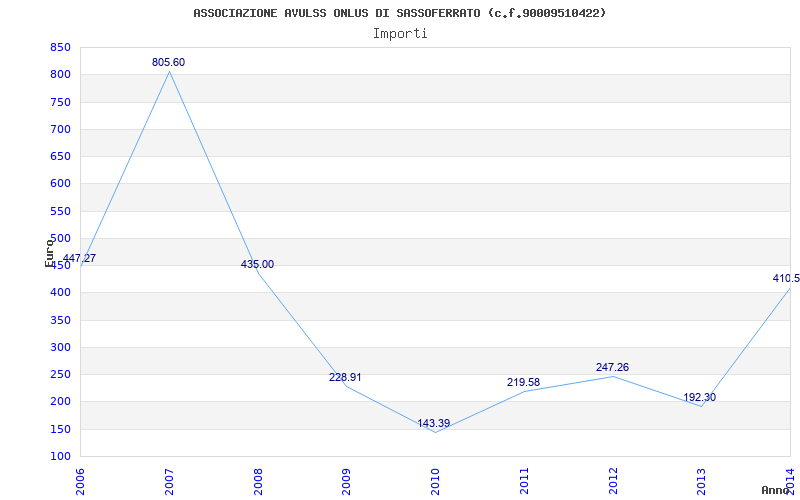Click the 2009 year axis label
800x500 pixels.
[x=346, y=482]
